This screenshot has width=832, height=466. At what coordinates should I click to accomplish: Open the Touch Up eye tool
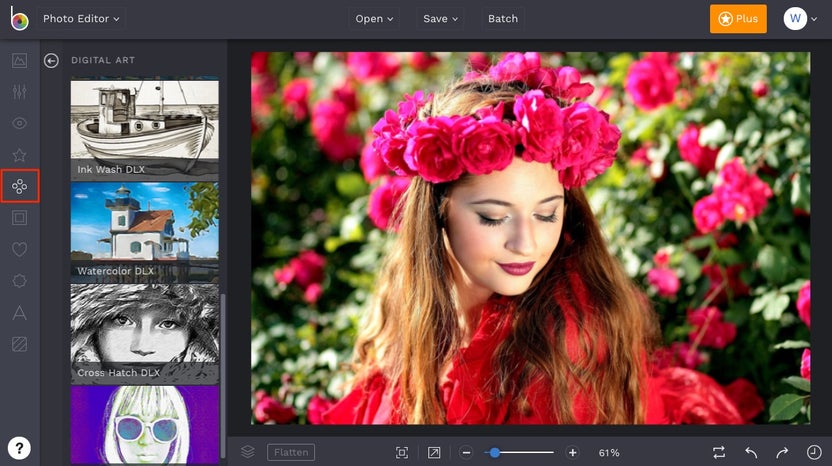(x=19, y=123)
